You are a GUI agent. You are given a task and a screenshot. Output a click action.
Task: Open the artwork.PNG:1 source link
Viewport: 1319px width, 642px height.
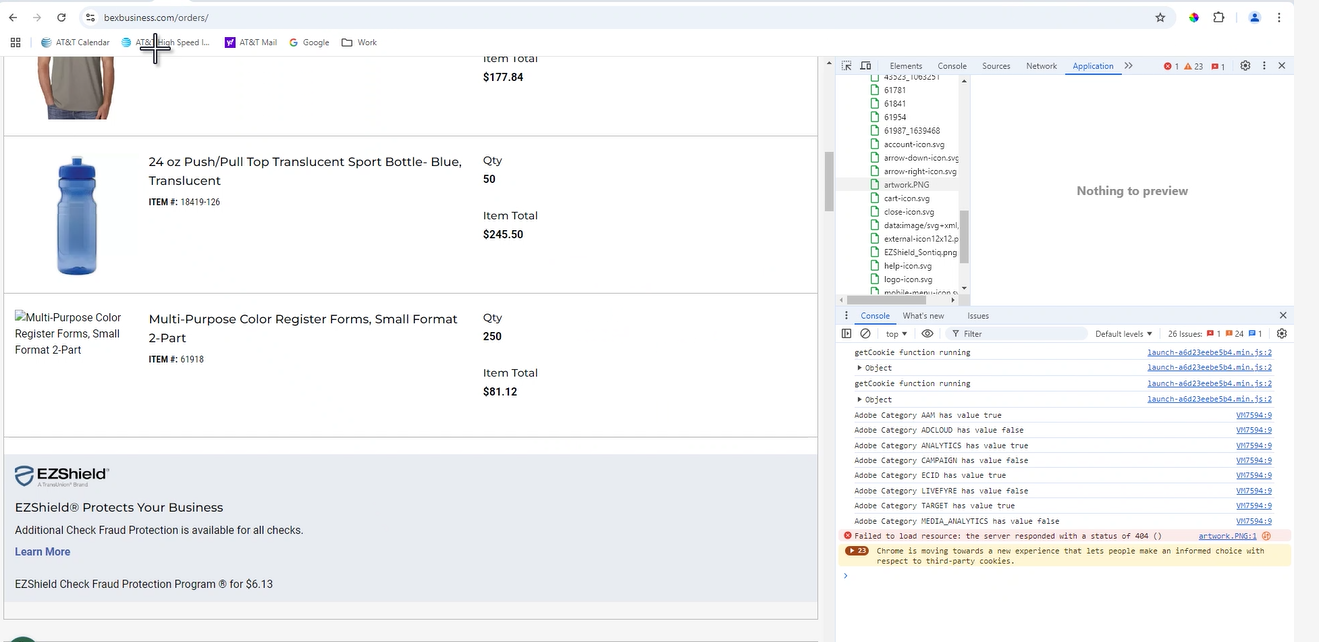pyautogui.click(x=1227, y=536)
